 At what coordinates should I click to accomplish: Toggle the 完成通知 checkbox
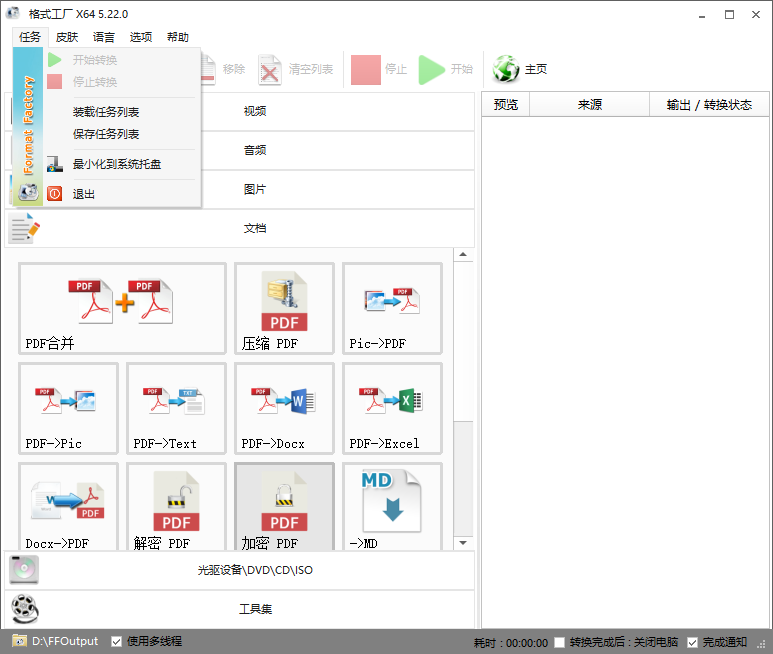click(x=692, y=642)
